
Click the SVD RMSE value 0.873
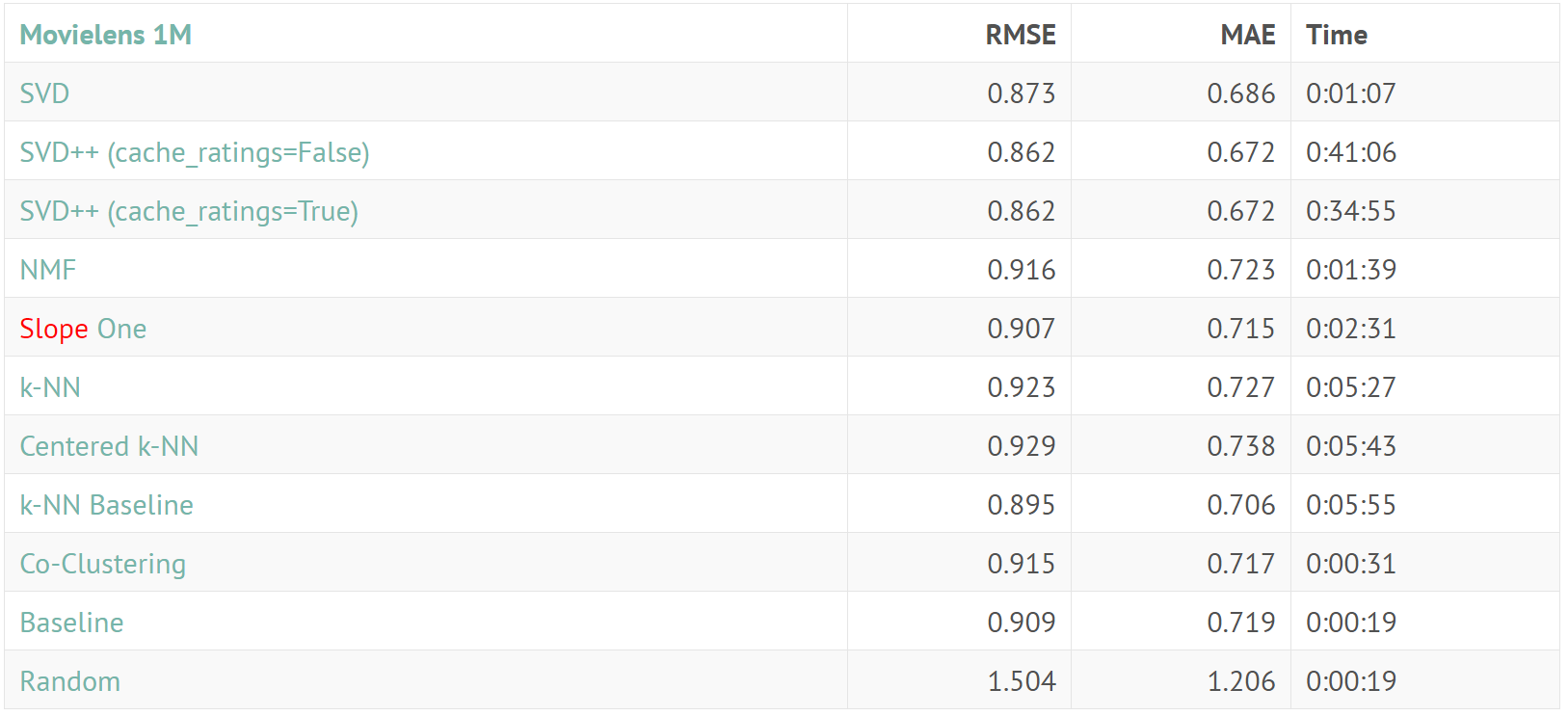pos(1021,93)
